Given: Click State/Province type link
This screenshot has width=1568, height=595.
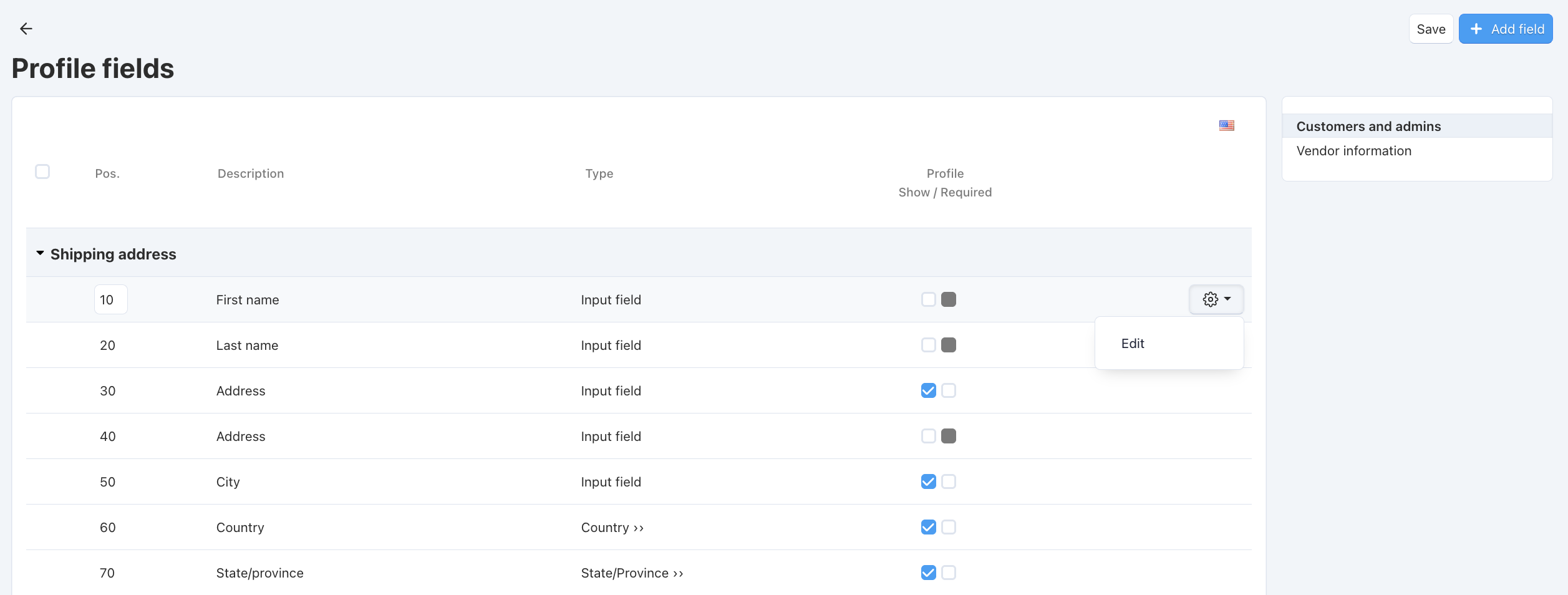Looking at the screenshot, I should (x=632, y=573).
